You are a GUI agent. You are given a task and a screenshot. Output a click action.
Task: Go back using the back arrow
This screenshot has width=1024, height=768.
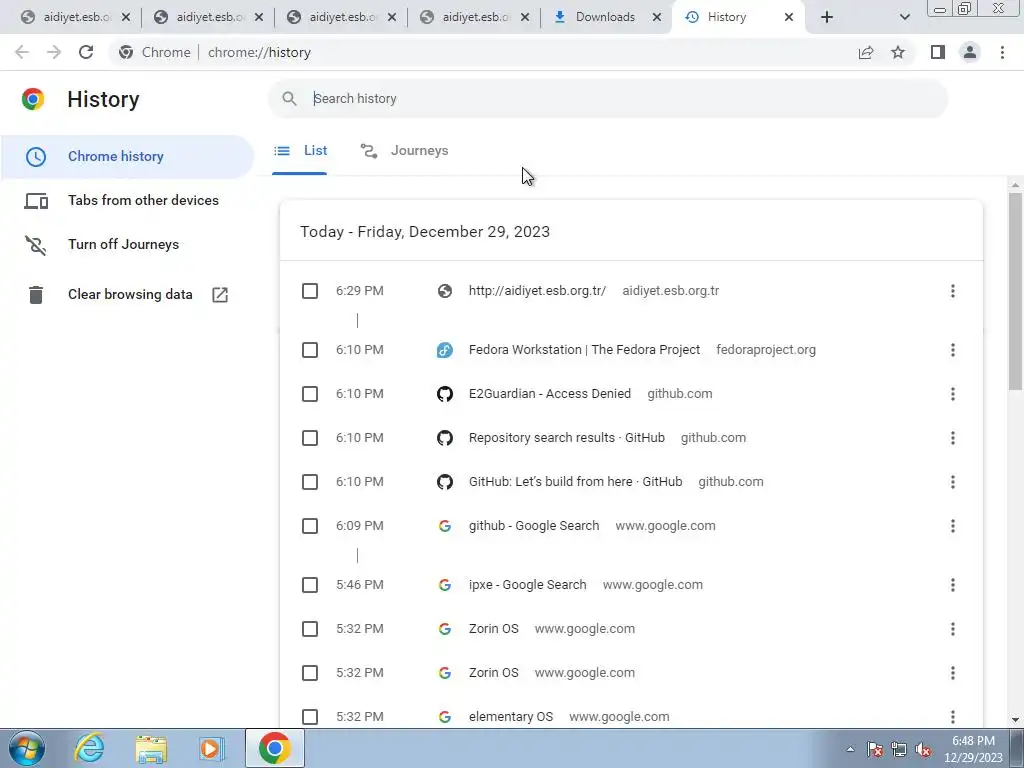pyautogui.click(x=22, y=52)
